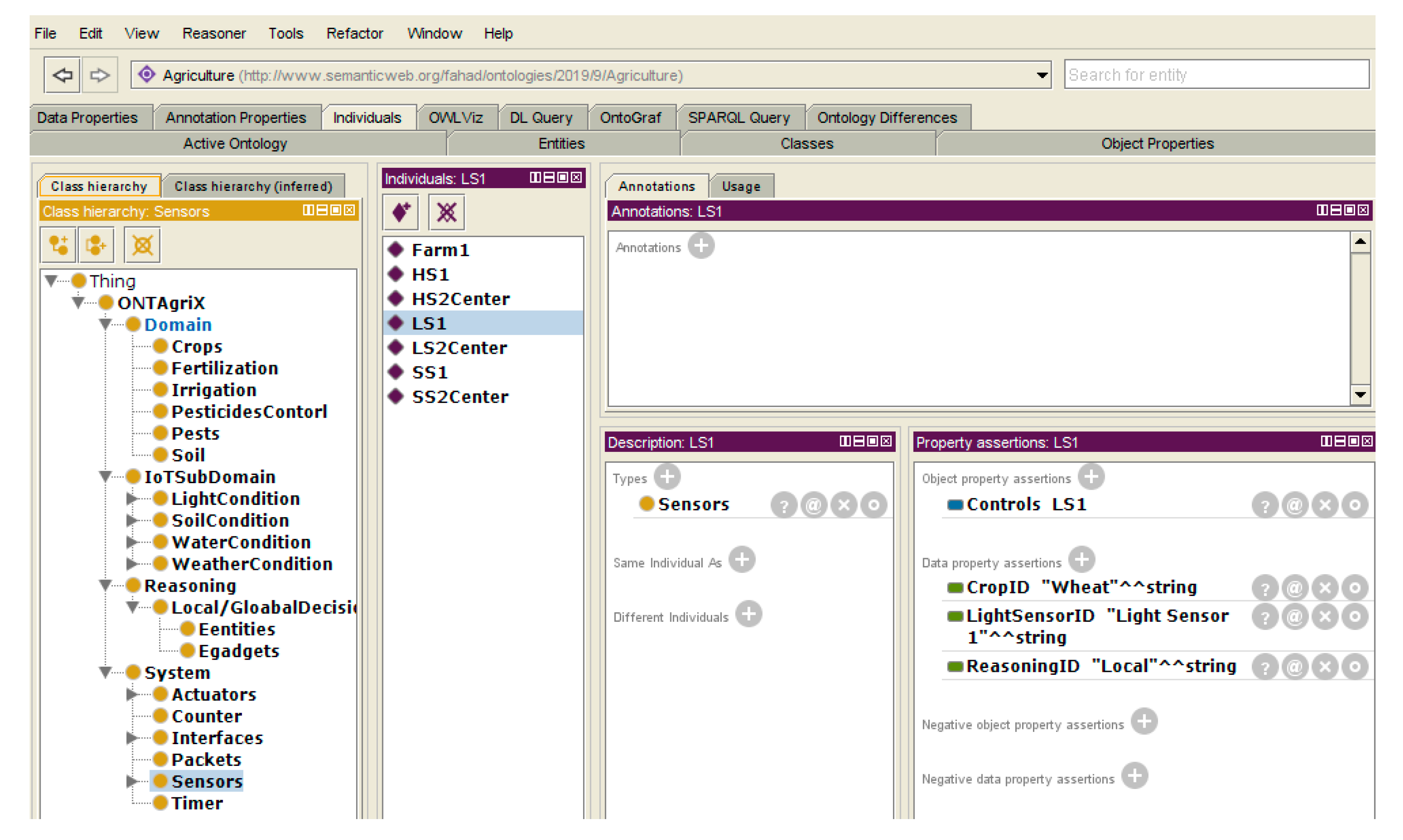This screenshot has height=840, width=1403.
Task: Select the HS2Center individual
Action: click(x=460, y=299)
